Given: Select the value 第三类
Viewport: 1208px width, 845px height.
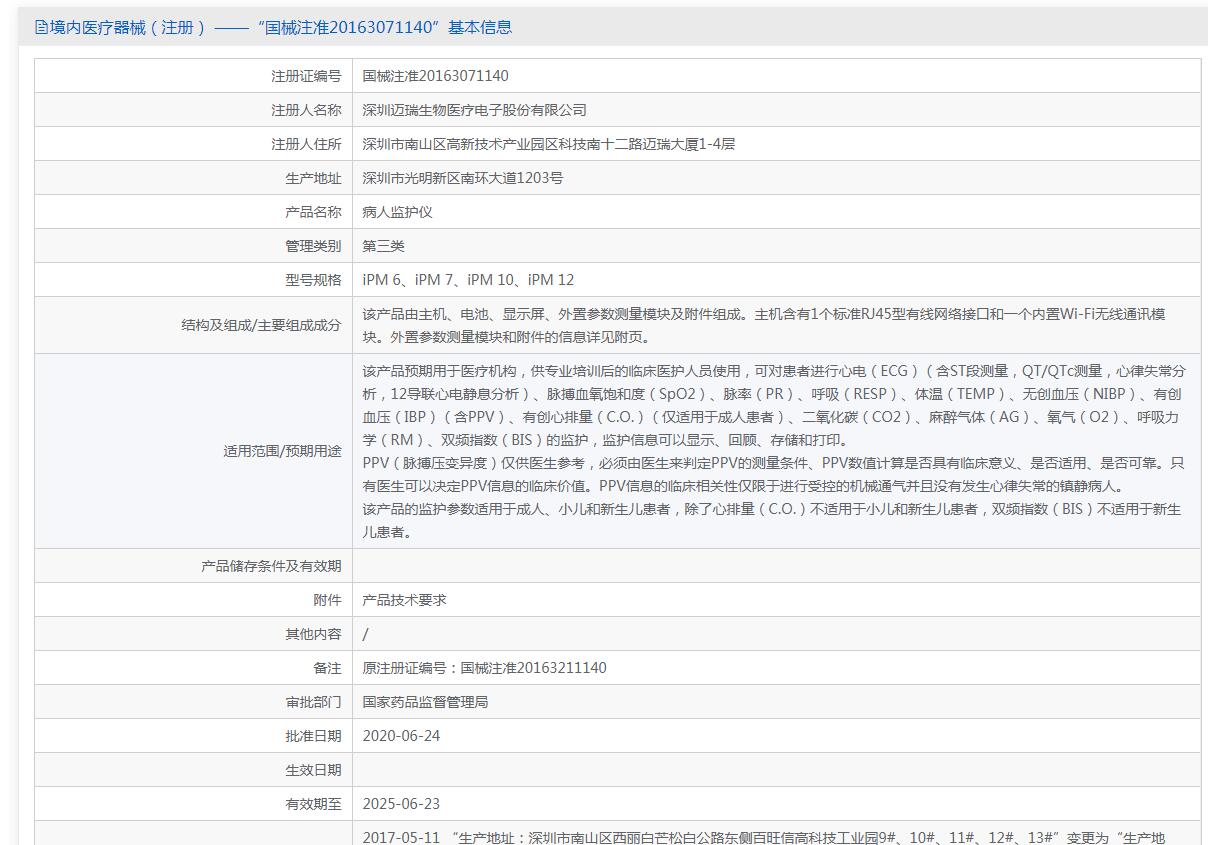Looking at the screenshot, I should tap(383, 246).
